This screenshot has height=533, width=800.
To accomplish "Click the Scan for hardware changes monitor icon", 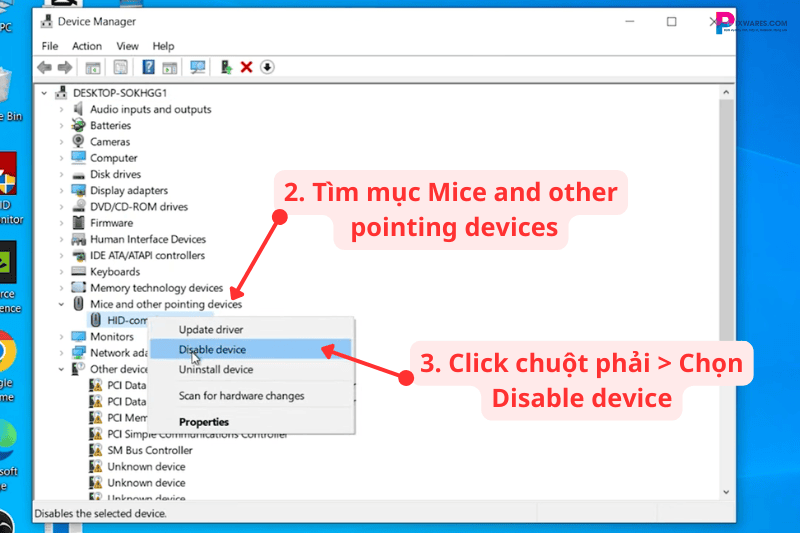I will click(x=197, y=67).
